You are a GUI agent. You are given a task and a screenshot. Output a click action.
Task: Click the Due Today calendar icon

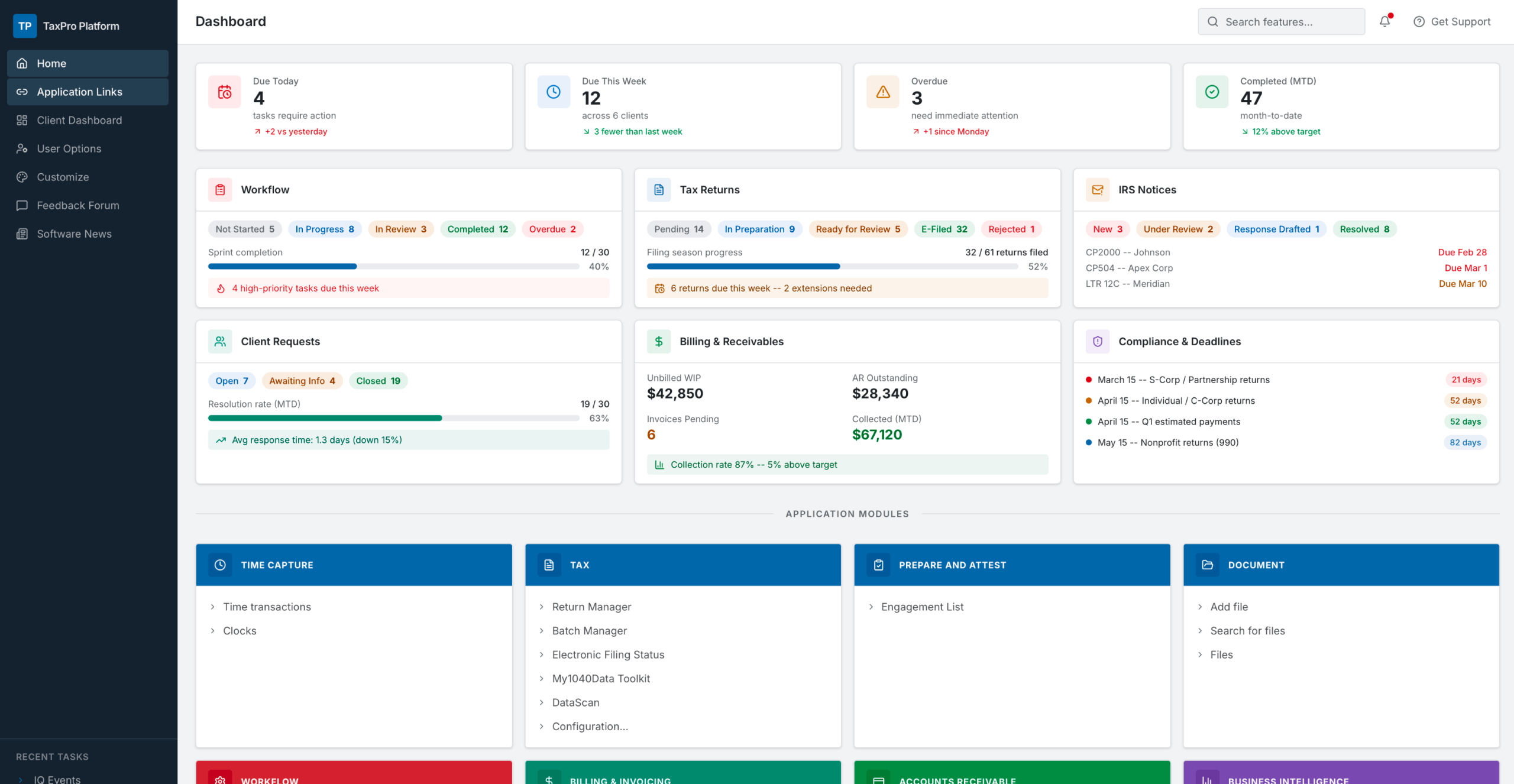click(225, 92)
